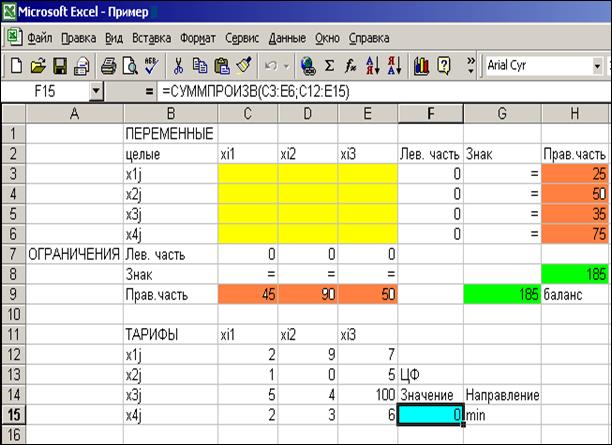Save the workbook with the floppy disk icon
The image size is (612, 445).
tap(60, 66)
